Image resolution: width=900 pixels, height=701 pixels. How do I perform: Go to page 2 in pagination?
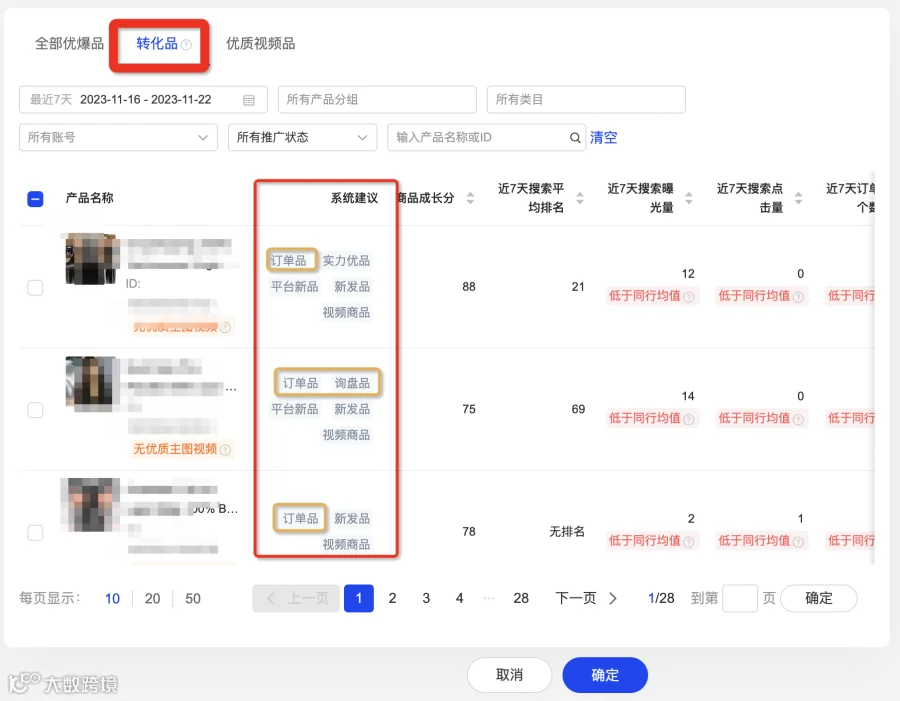pyautogui.click(x=392, y=598)
